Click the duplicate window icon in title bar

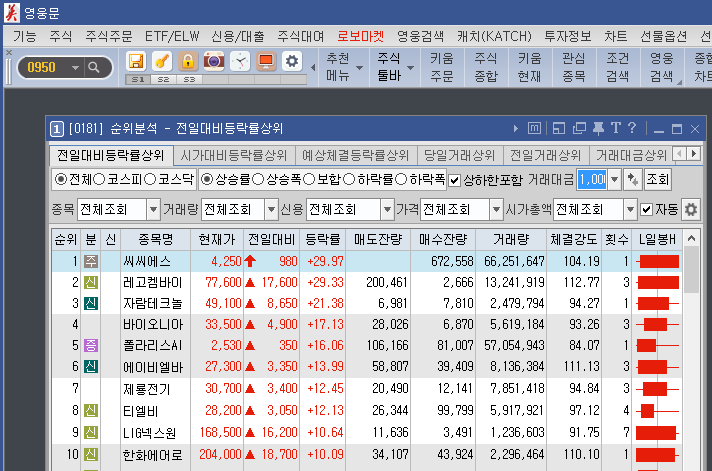(579, 129)
